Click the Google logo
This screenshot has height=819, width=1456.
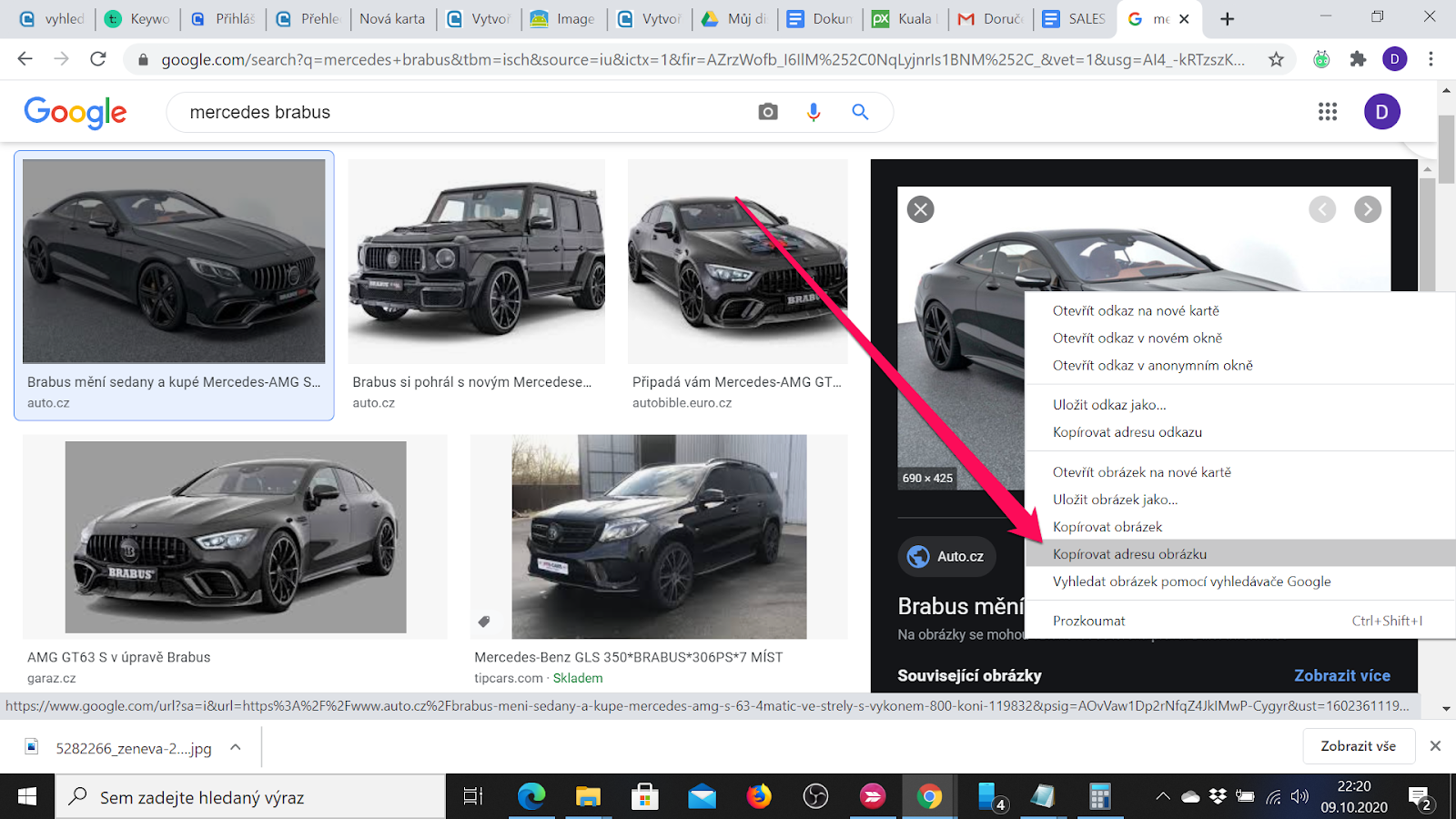click(76, 112)
